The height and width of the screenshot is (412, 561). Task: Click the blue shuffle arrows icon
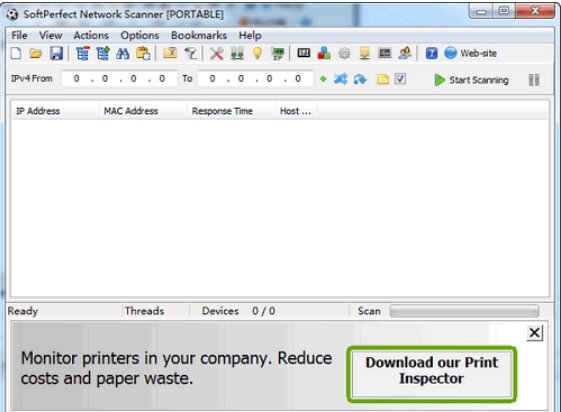coord(340,79)
